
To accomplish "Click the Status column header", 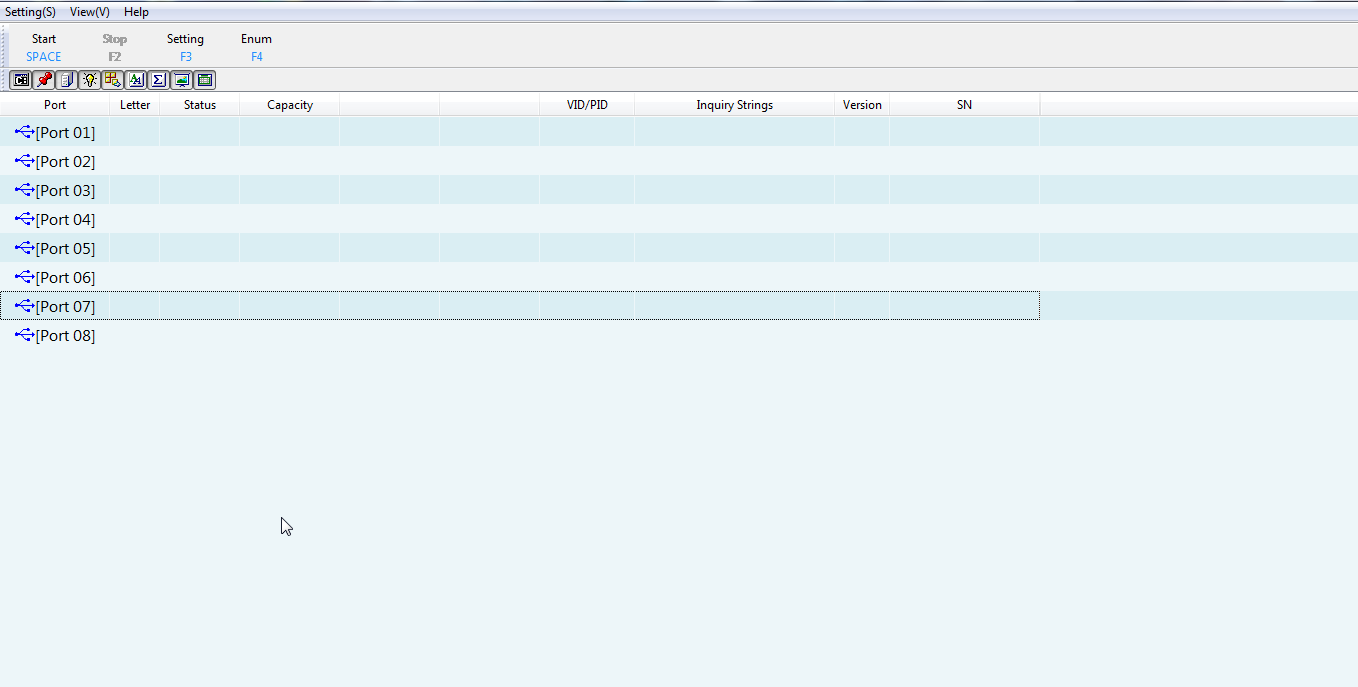I will 200,105.
